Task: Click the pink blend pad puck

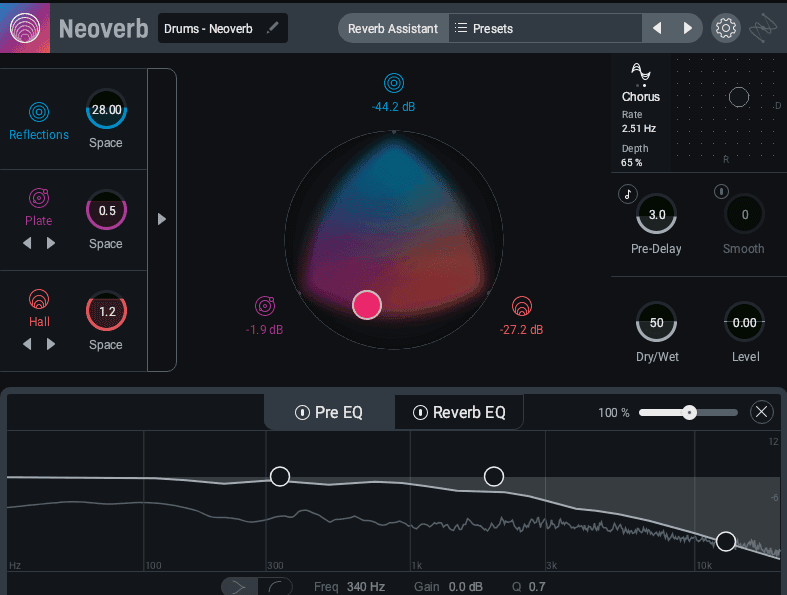Action: pyautogui.click(x=367, y=305)
